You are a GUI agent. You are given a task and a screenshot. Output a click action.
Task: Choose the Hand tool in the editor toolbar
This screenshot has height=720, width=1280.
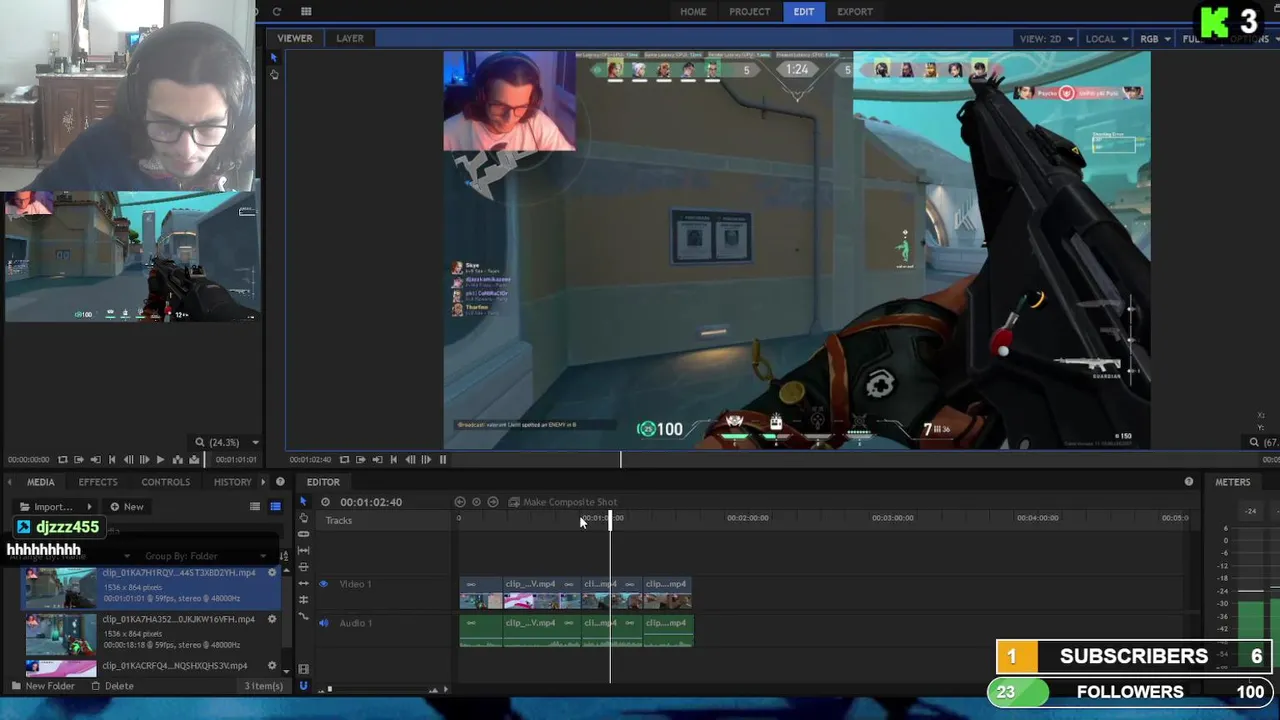pos(304,518)
